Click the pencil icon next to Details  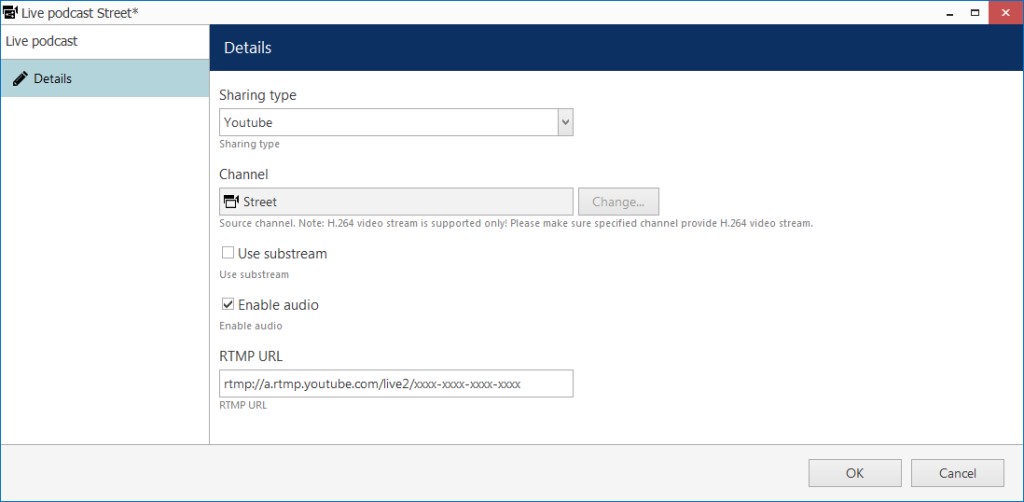pyautogui.click(x=20, y=79)
